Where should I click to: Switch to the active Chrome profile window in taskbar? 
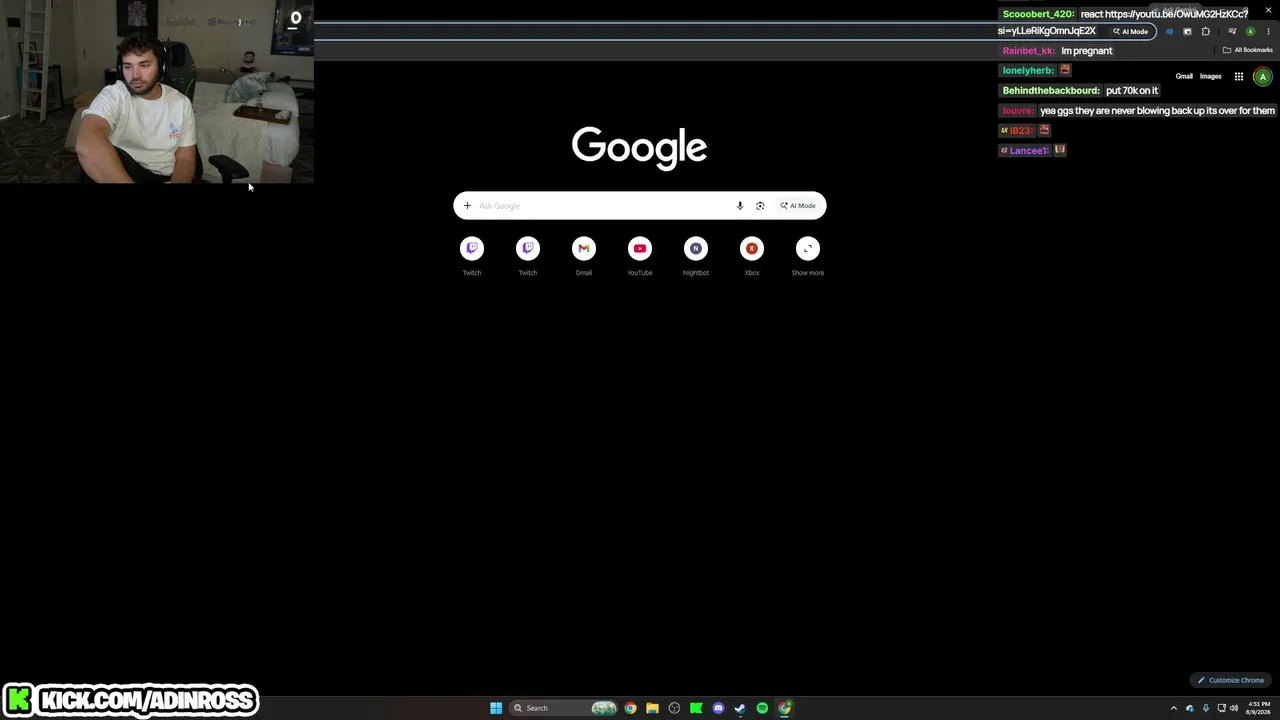[x=785, y=708]
